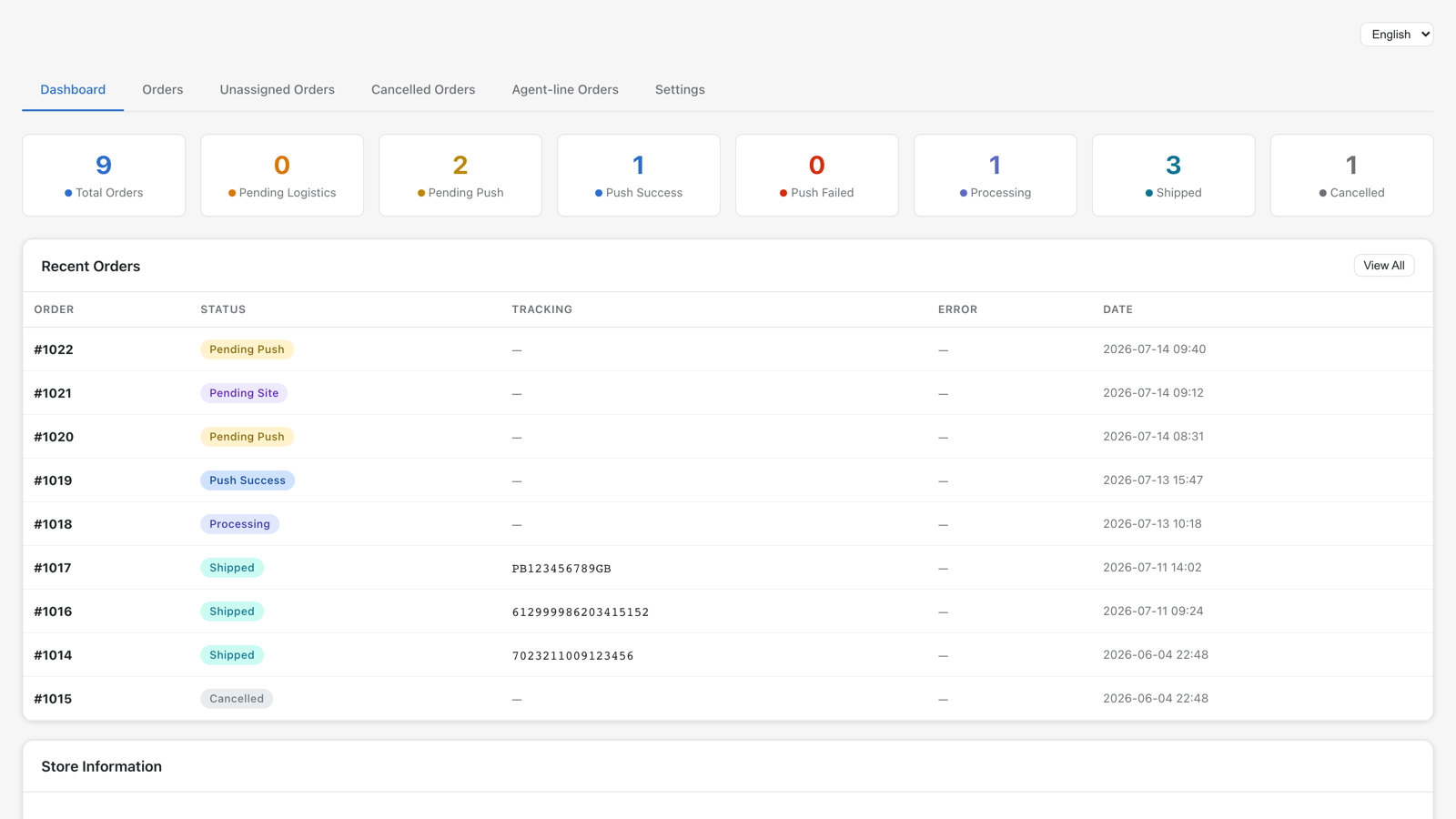
Task: Click the Store Information heading
Action: coord(102,767)
